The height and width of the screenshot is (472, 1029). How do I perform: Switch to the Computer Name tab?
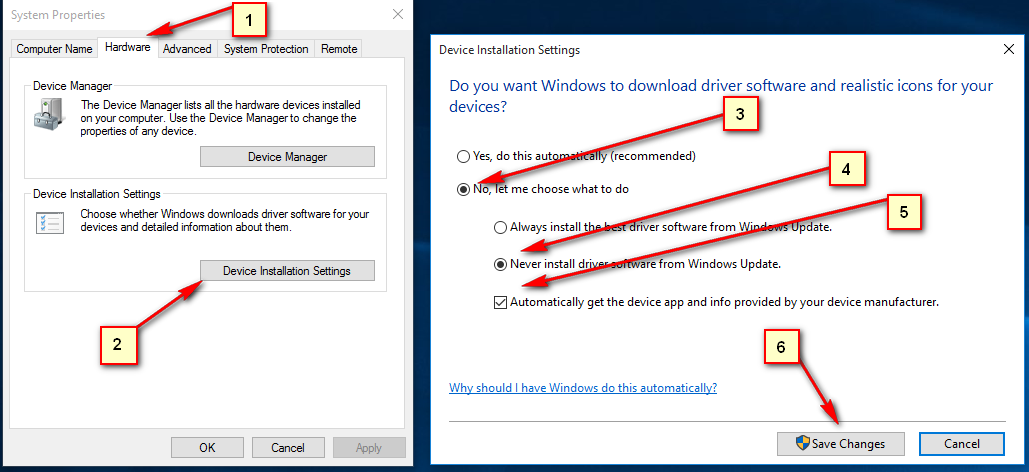pyautogui.click(x=54, y=49)
